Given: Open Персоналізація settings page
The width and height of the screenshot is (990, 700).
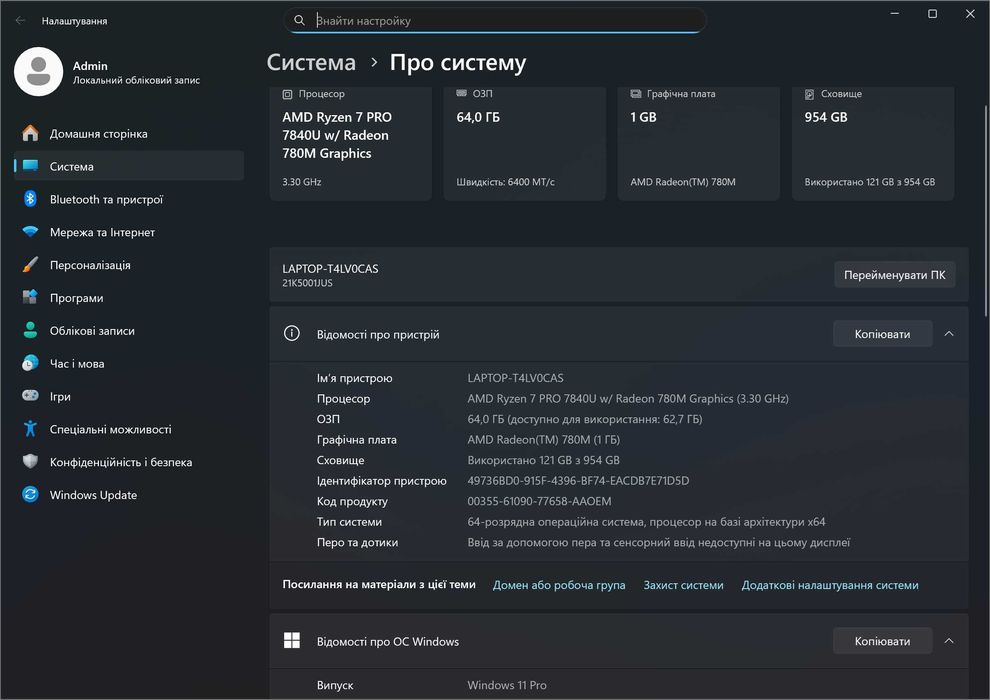Looking at the screenshot, I should tap(129, 264).
